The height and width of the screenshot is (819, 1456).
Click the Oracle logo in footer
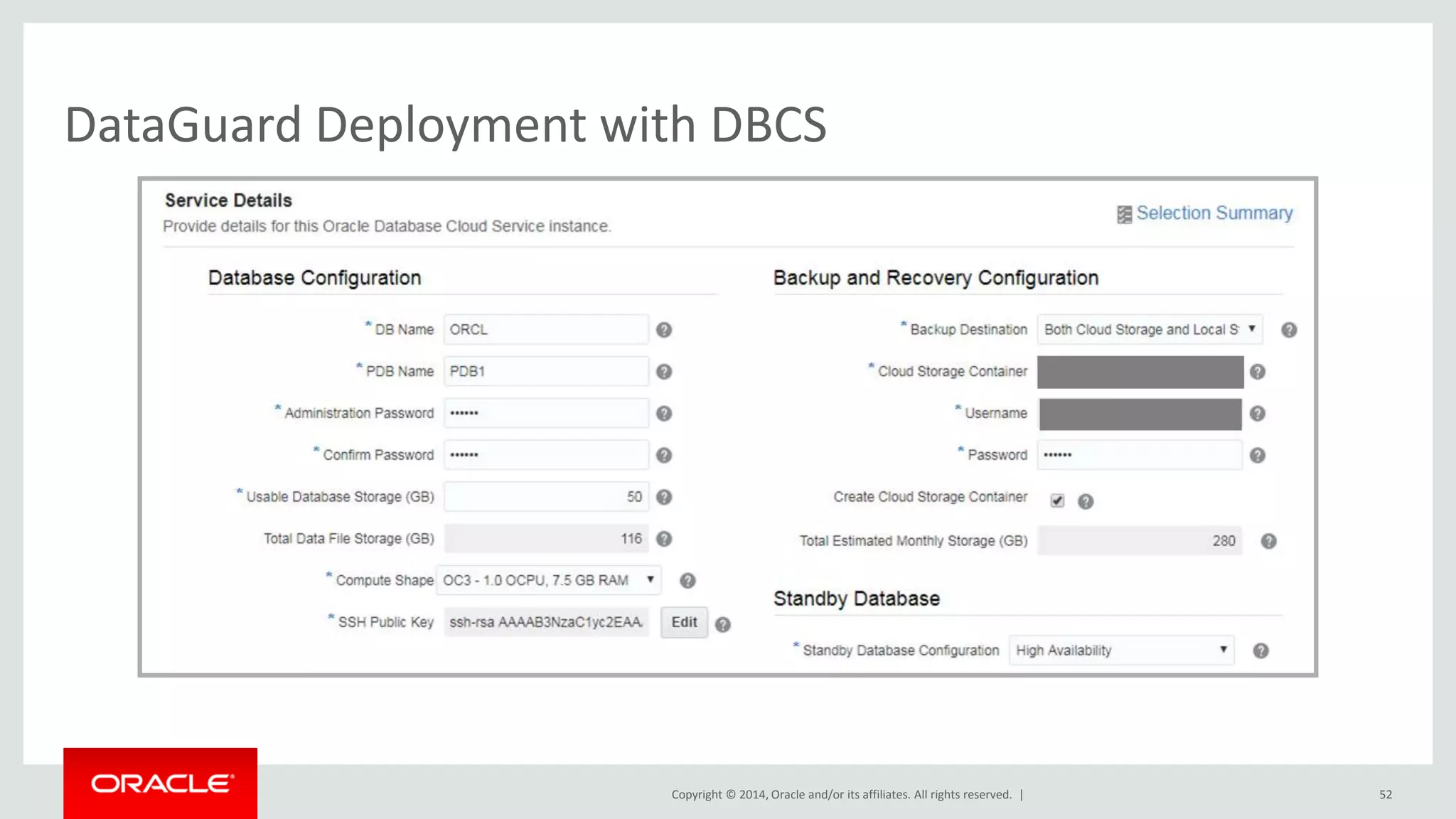pos(161,783)
